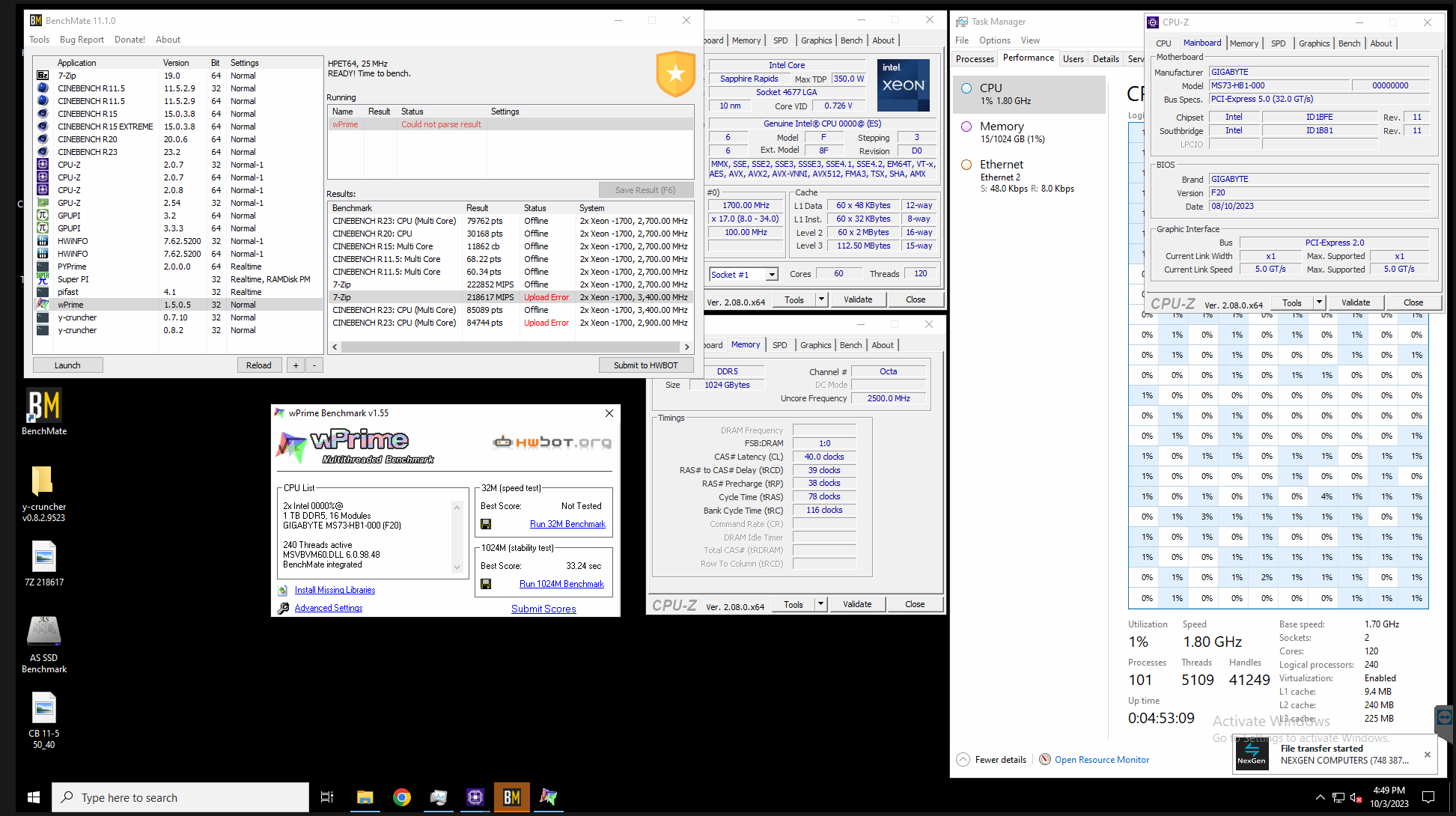The image size is (1456, 816).
Task: Click the HWiNFO 64-bit row icon
Action: (x=43, y=254)
